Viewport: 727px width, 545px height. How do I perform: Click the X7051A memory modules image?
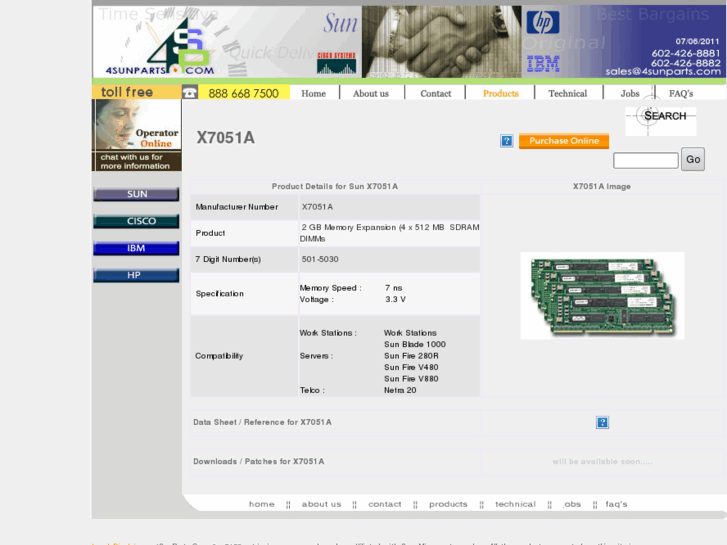click(602, 296)
